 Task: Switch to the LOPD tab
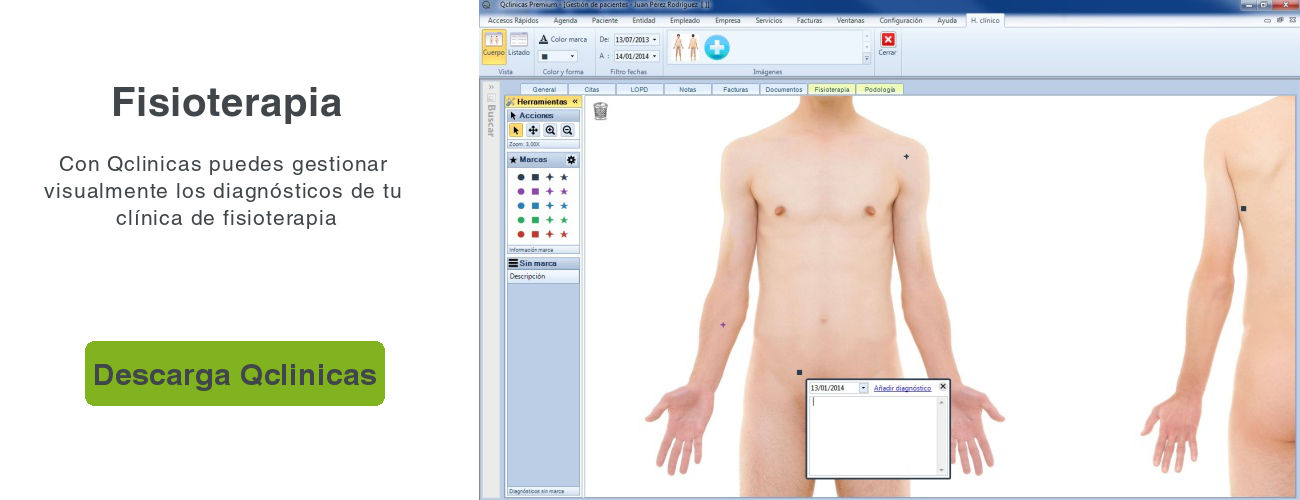[x=640, y=89]
